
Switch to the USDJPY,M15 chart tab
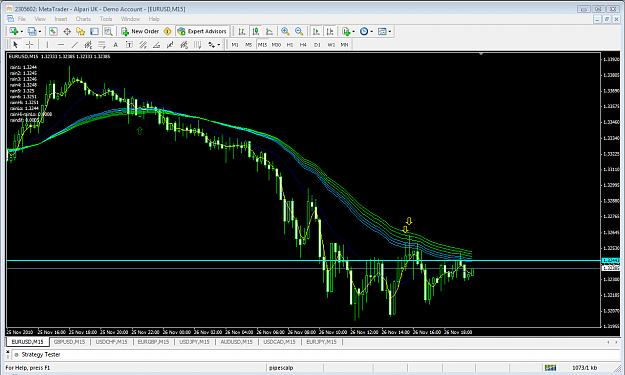(x=194, y=342)
